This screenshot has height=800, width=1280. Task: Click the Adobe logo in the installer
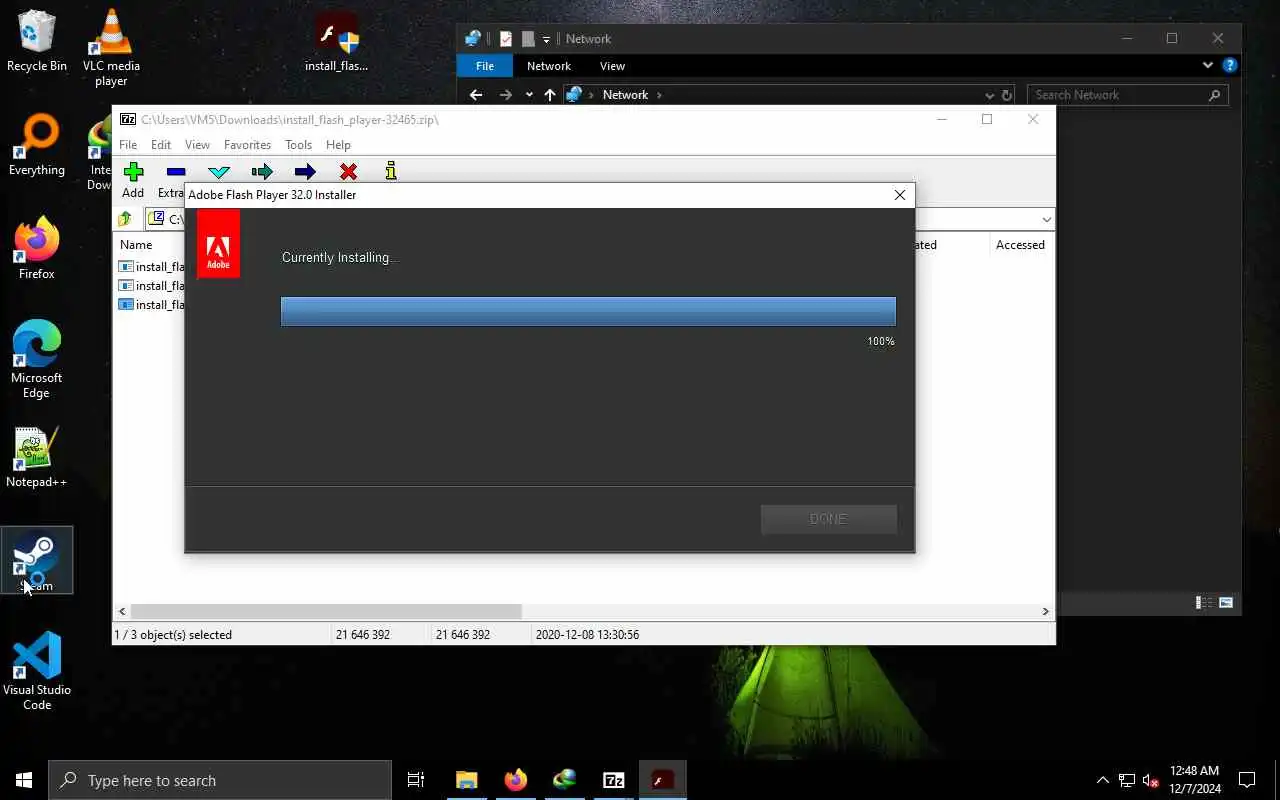click(218, 243)
